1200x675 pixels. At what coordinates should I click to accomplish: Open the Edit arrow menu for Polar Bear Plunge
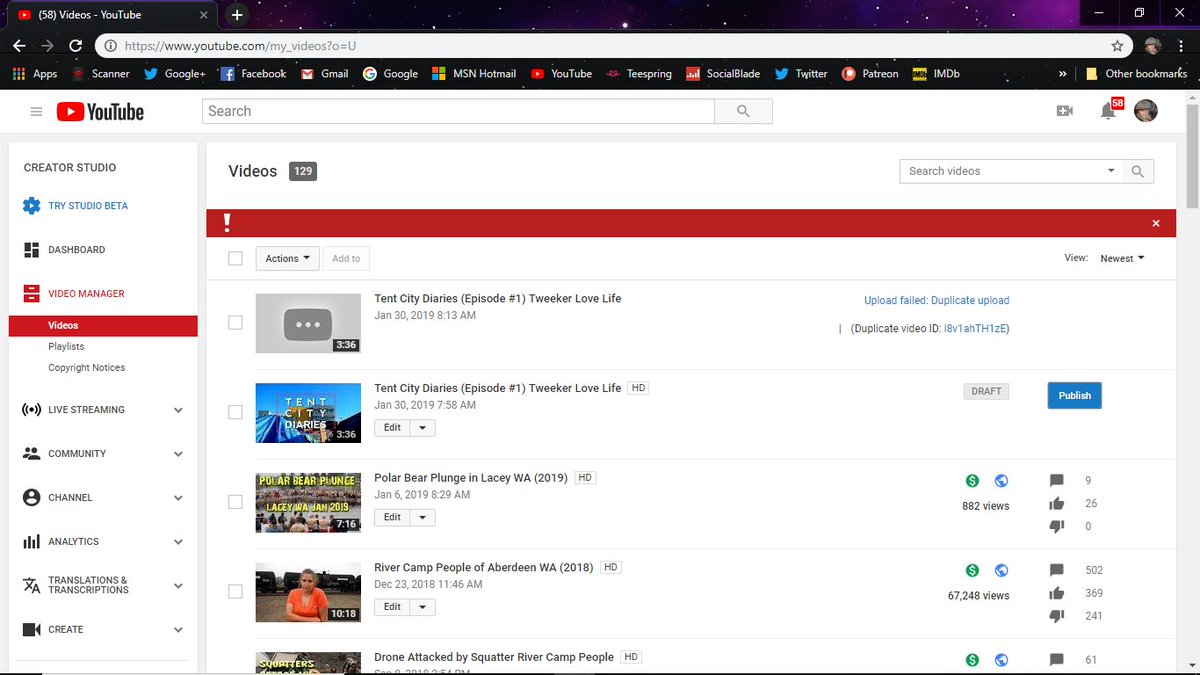(x=423, y=517)
